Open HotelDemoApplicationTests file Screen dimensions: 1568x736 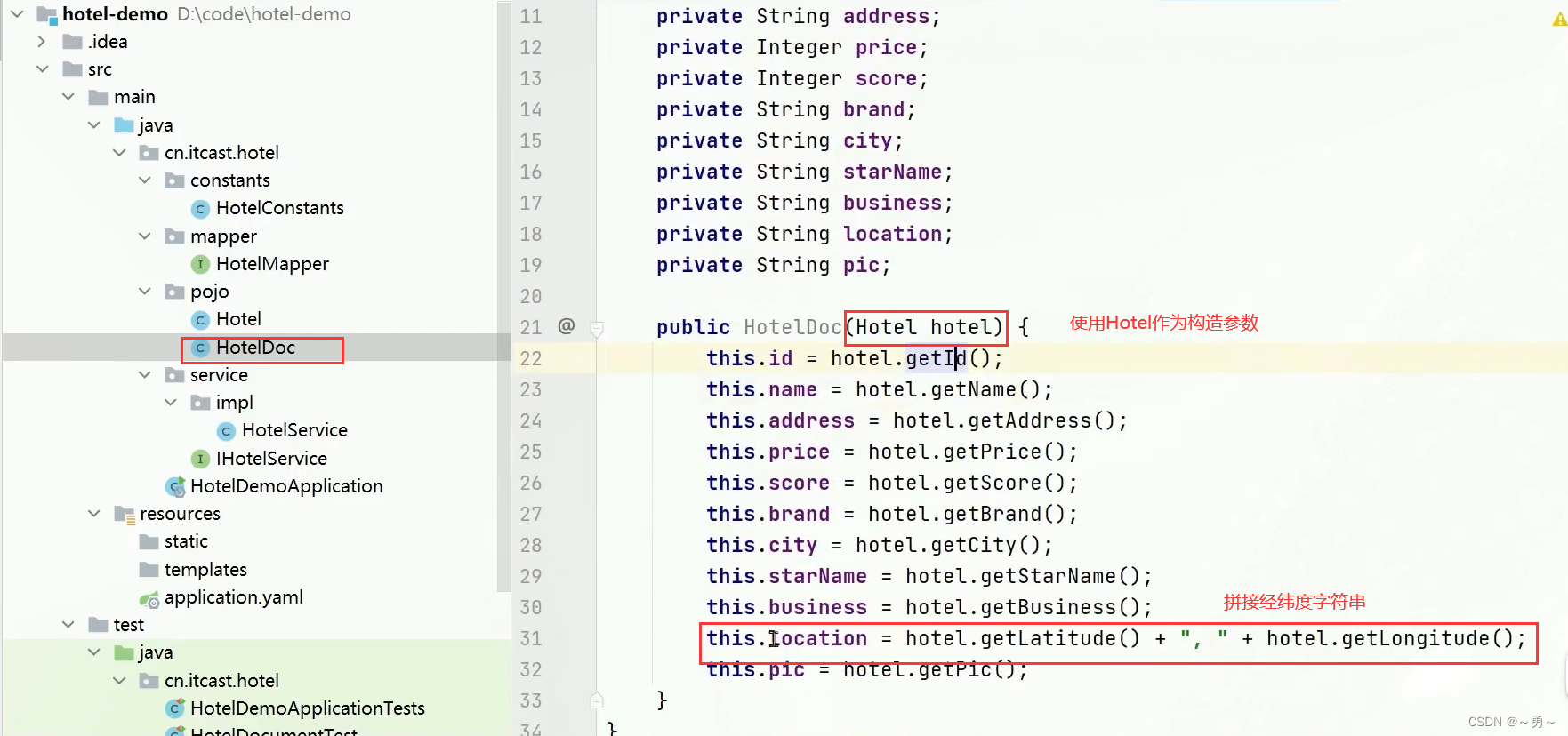pos(308,708)
